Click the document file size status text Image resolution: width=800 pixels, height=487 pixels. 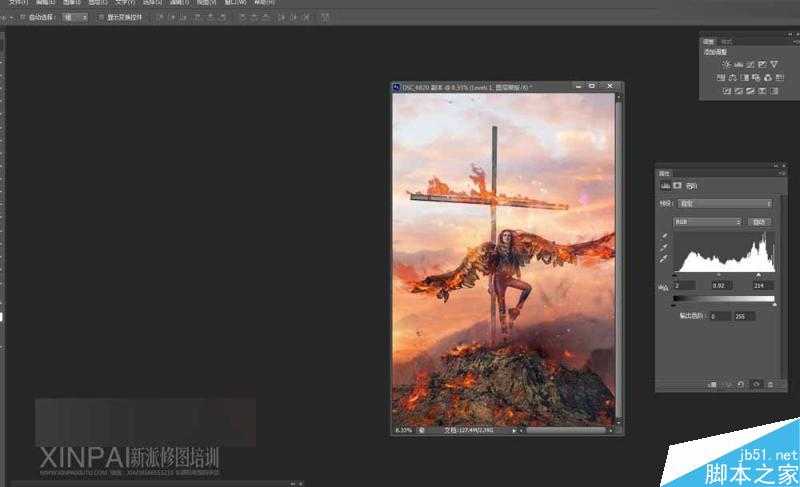point(468,430)
